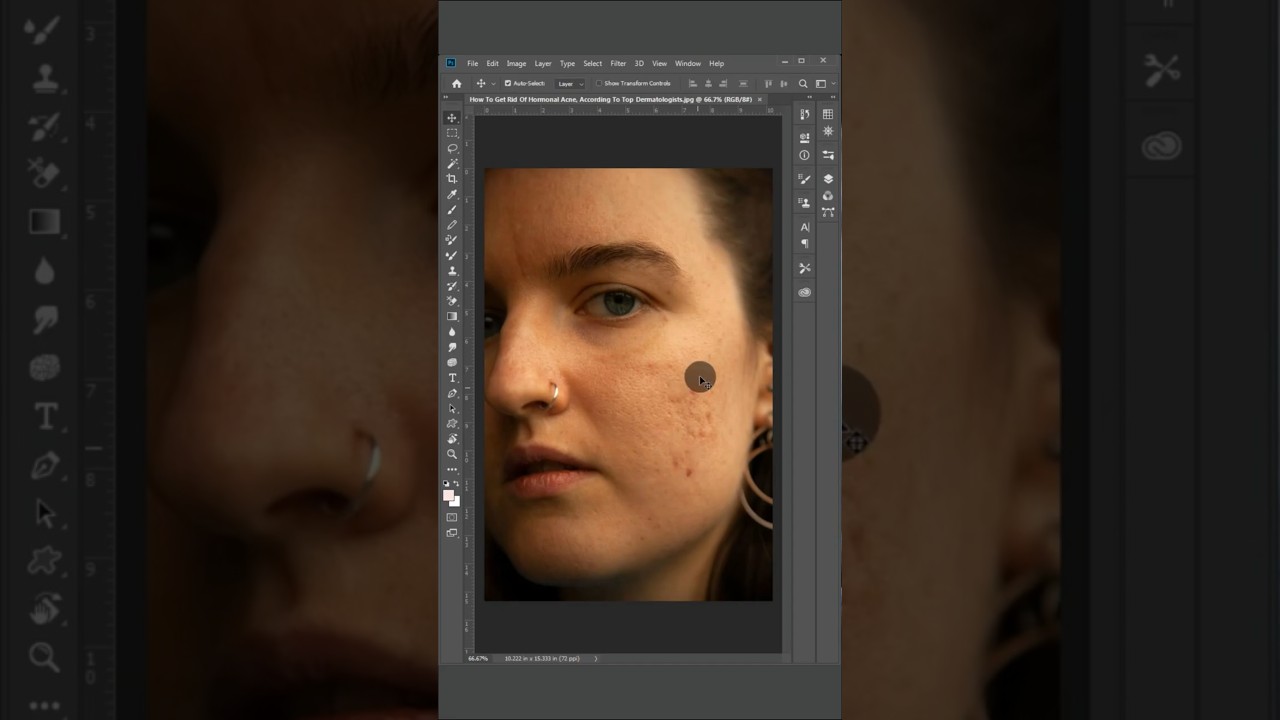1280x720 pixels.
Task: Open the Info panel icon
Action: tap(804, 156)
